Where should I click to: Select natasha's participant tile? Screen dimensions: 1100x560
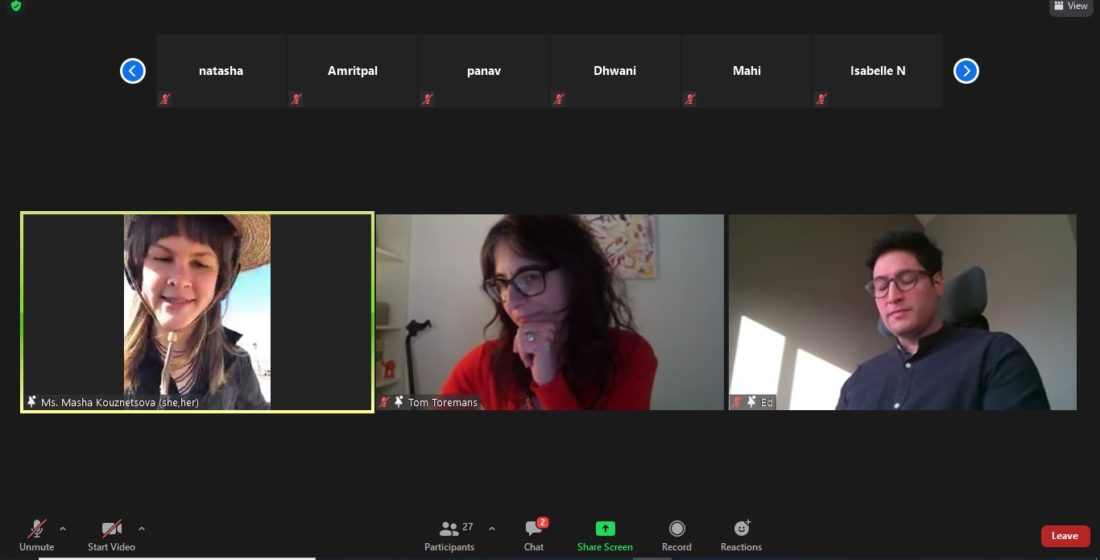point(221,71)
